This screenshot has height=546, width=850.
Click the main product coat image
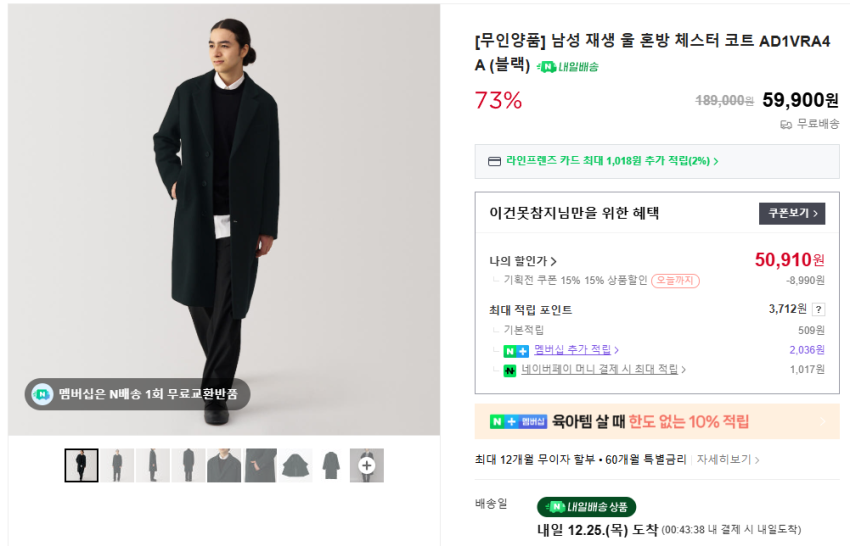(224, 220)
